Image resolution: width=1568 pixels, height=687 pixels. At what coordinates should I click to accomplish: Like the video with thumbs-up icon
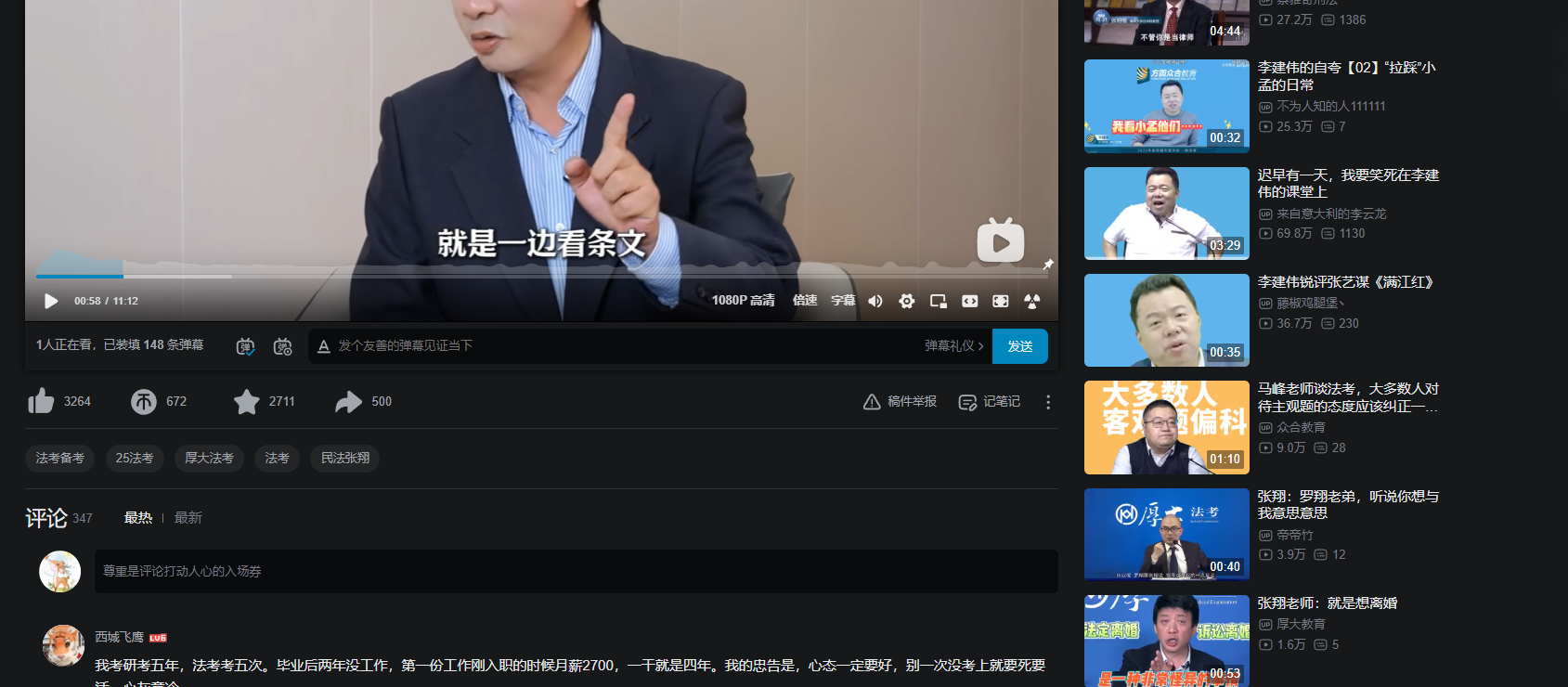41,401
